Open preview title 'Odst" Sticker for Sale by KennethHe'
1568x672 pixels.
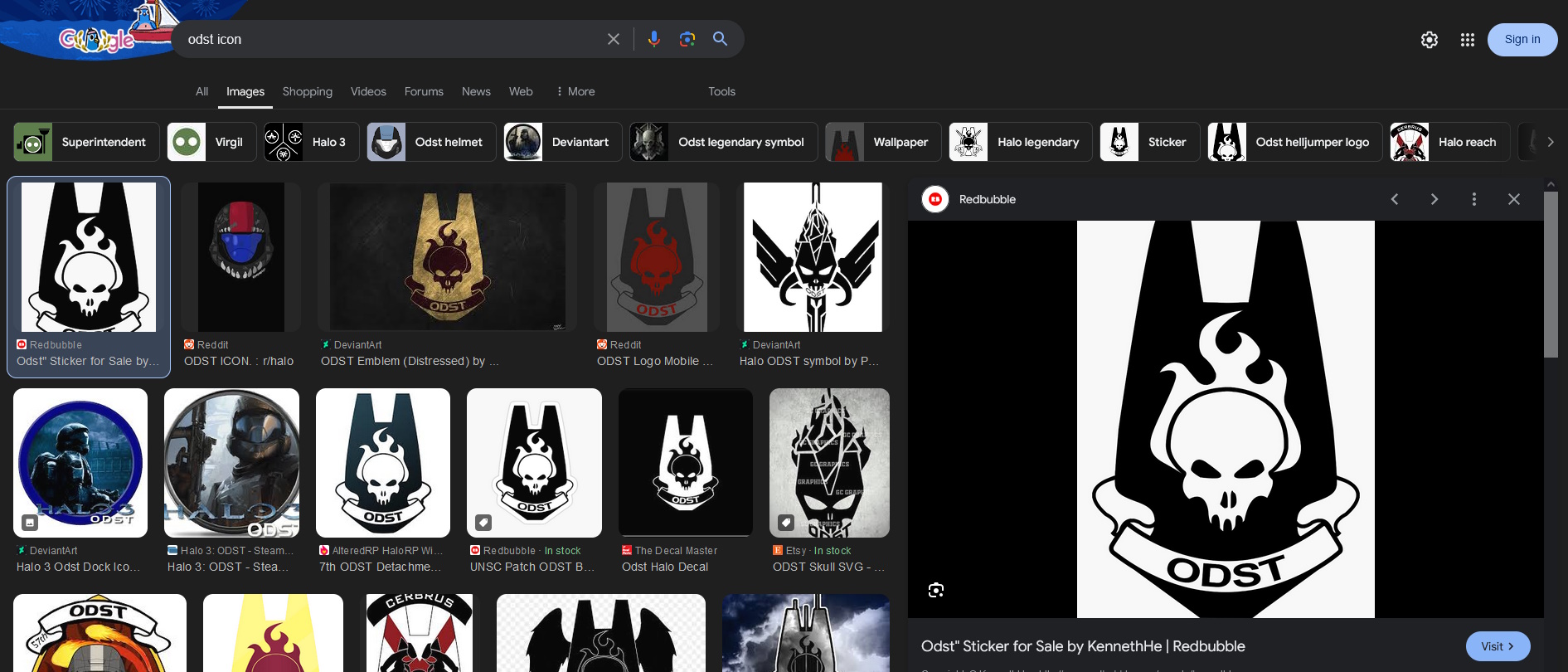(x=1083, y=646)
